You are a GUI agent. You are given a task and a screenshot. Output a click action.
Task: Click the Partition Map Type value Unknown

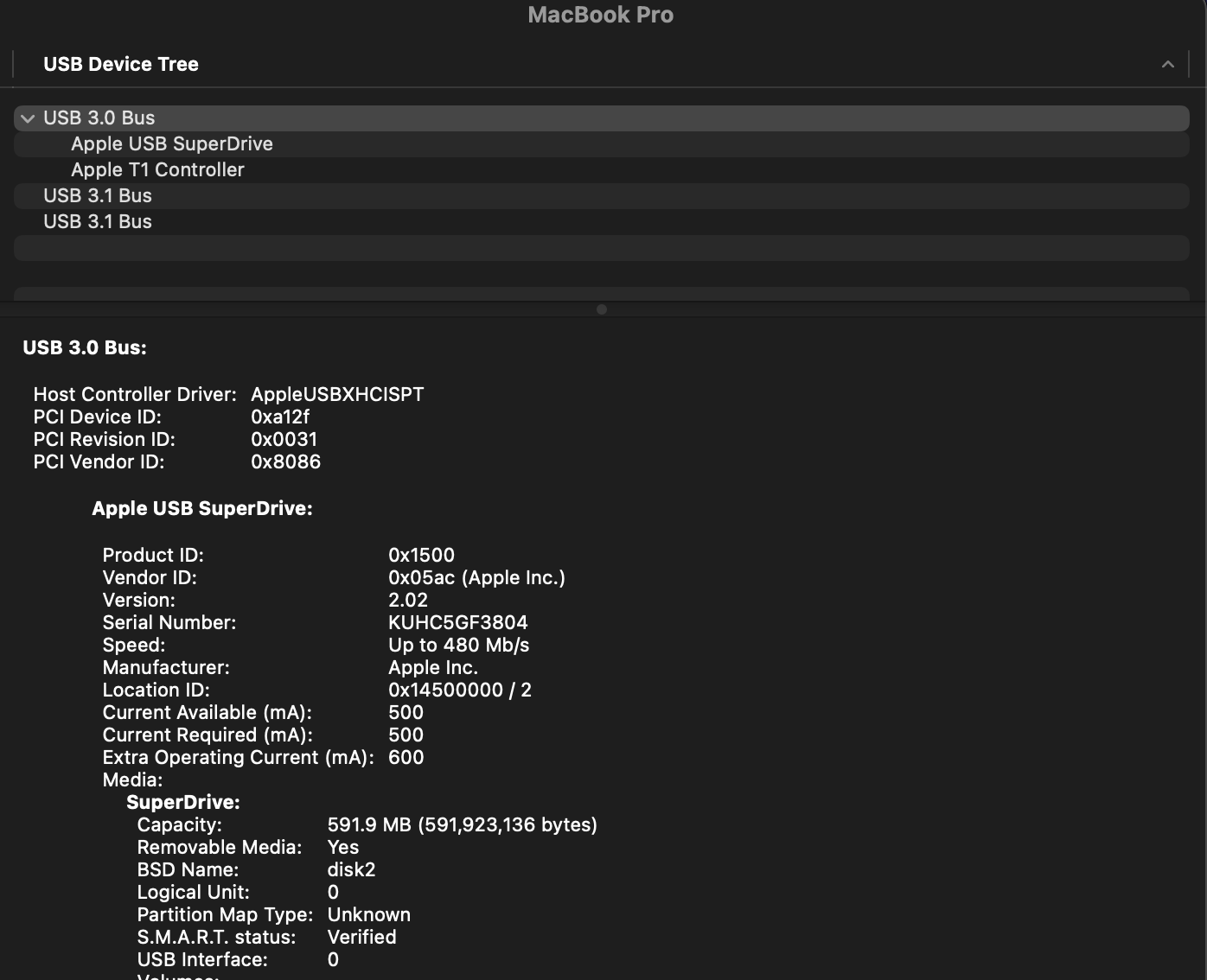coord(368,914)
